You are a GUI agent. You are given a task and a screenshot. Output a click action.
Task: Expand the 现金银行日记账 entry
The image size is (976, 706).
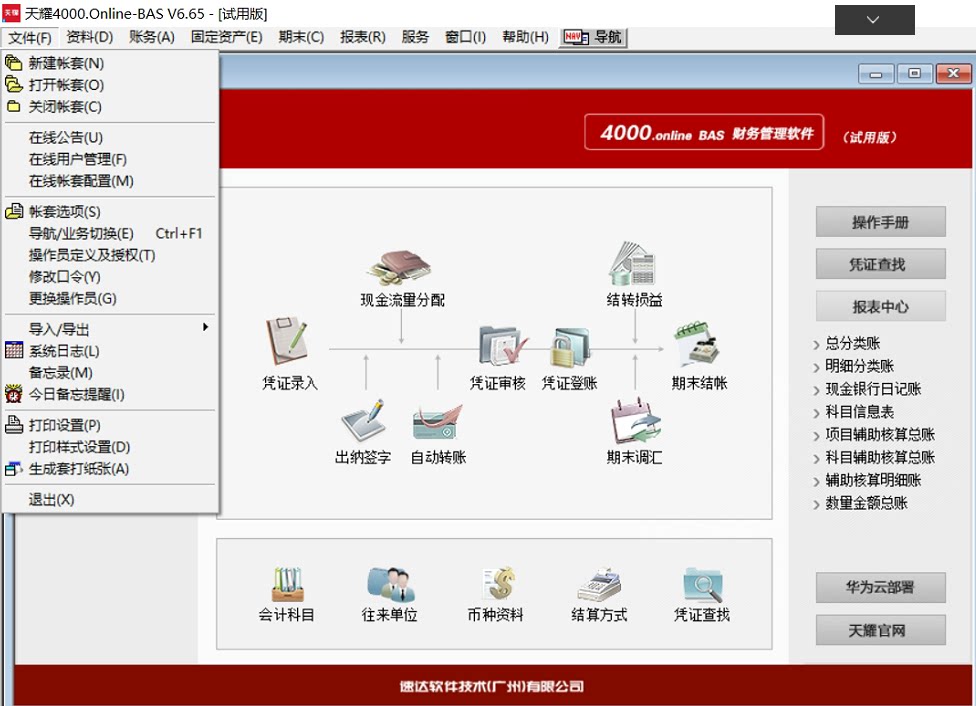[873, 389]
